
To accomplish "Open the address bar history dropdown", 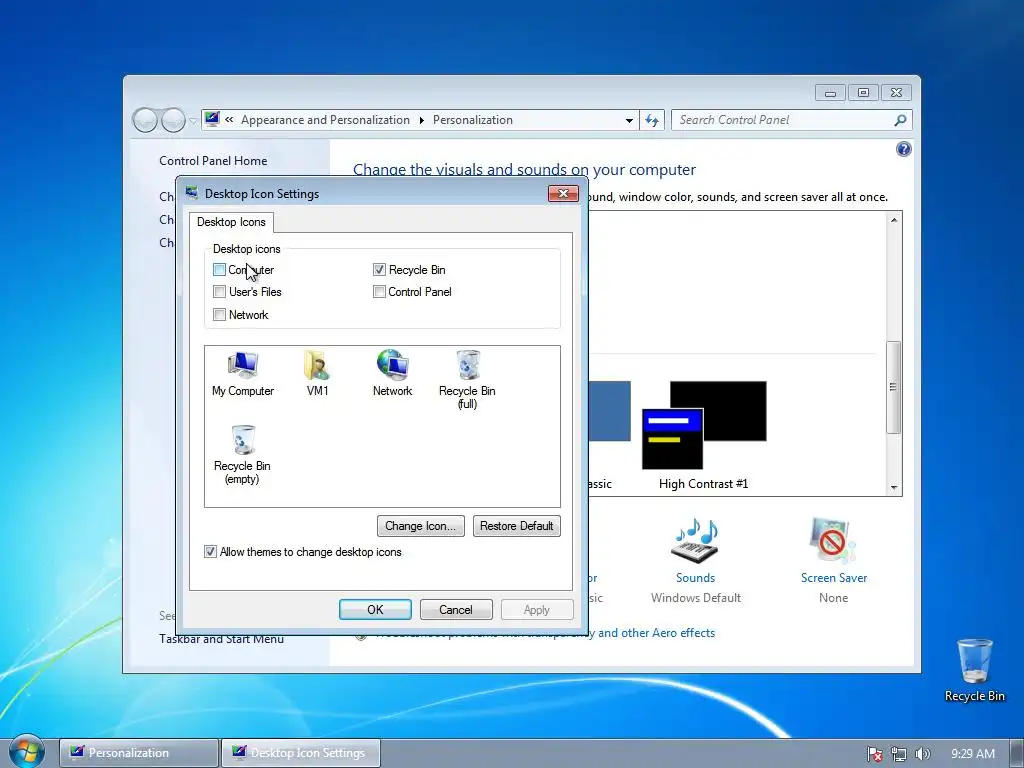I will click(629, 120).
